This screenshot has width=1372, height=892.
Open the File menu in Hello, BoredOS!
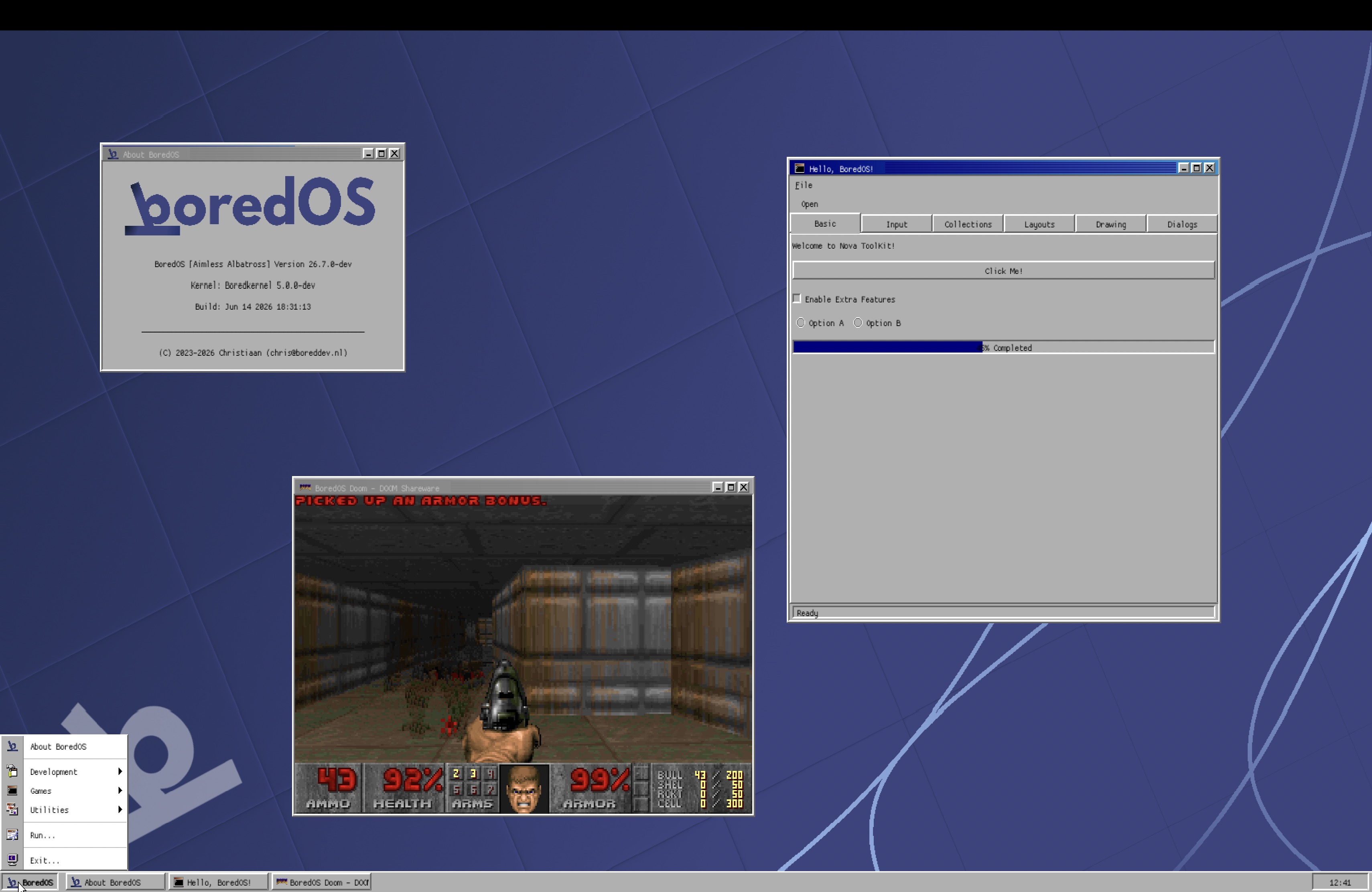pyautogui.click(x=804, y=185)
